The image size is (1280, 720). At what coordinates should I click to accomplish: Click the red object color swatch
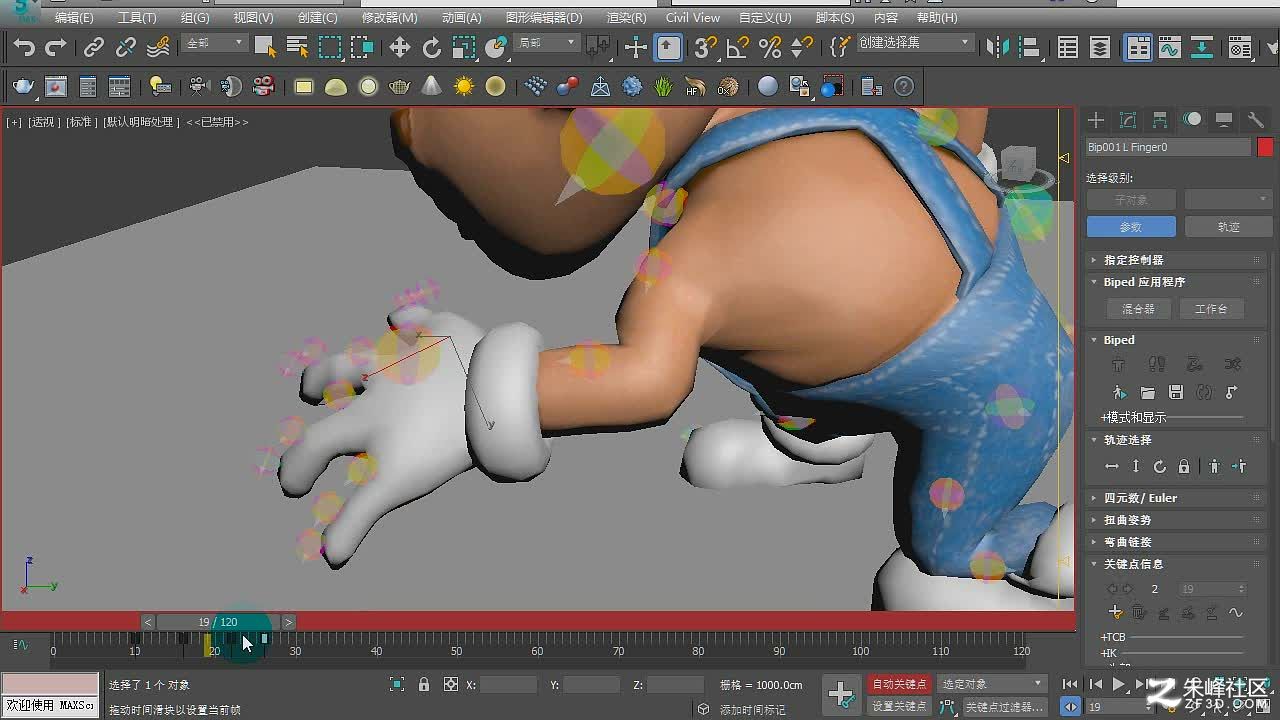click(1265, 147)
